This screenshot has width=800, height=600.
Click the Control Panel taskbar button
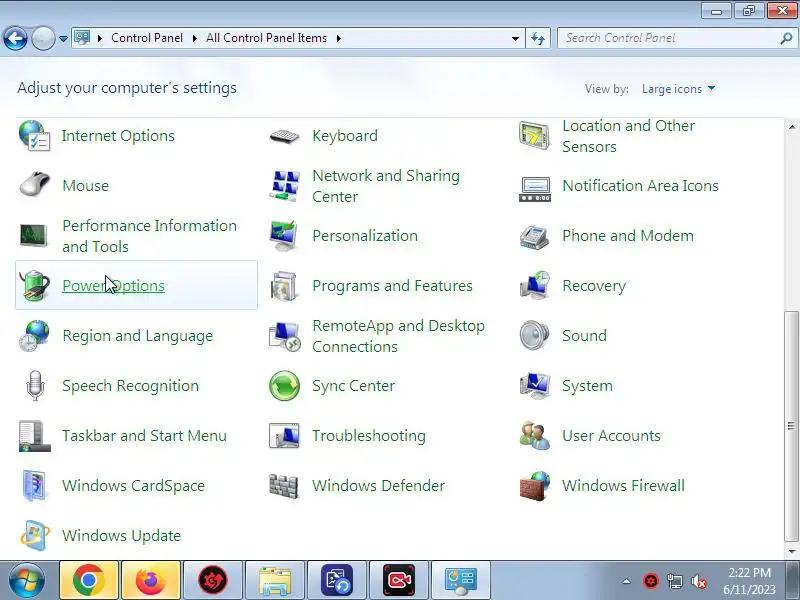[461, 581]
